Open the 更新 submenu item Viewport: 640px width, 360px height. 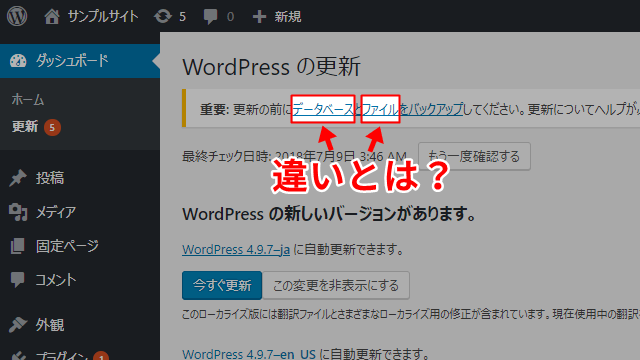click(25, 127)
